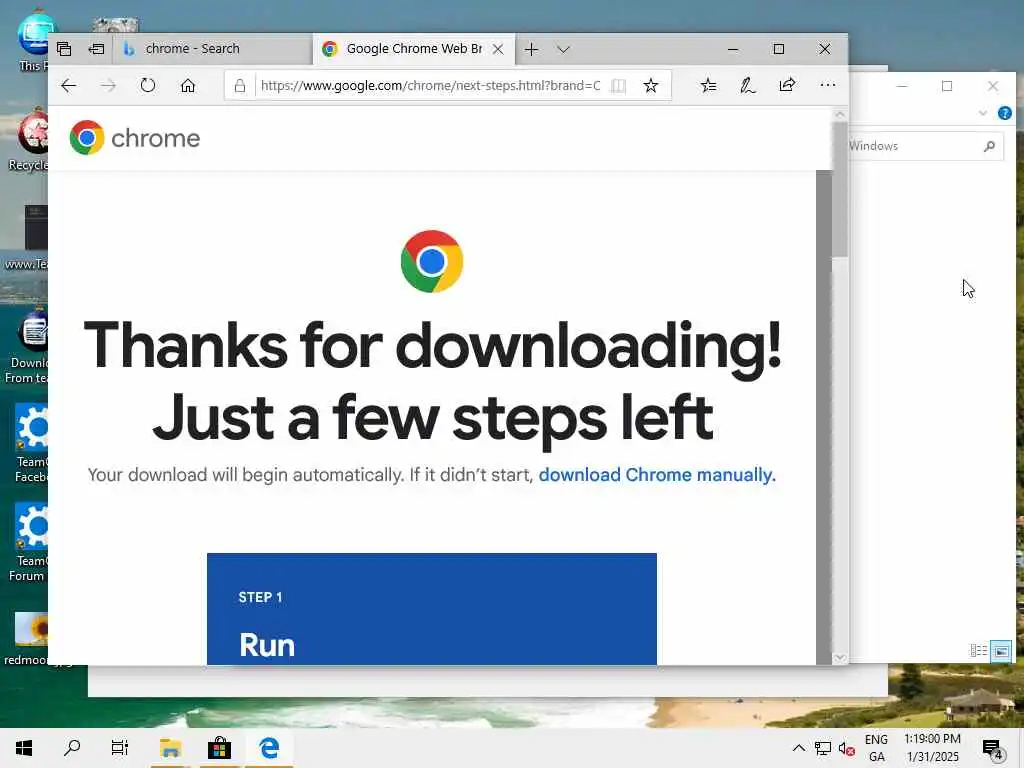Viewport: 1024px width, 768px height.
Task: Open reading view icon in address bar
Action: click(x=618, y=86)
